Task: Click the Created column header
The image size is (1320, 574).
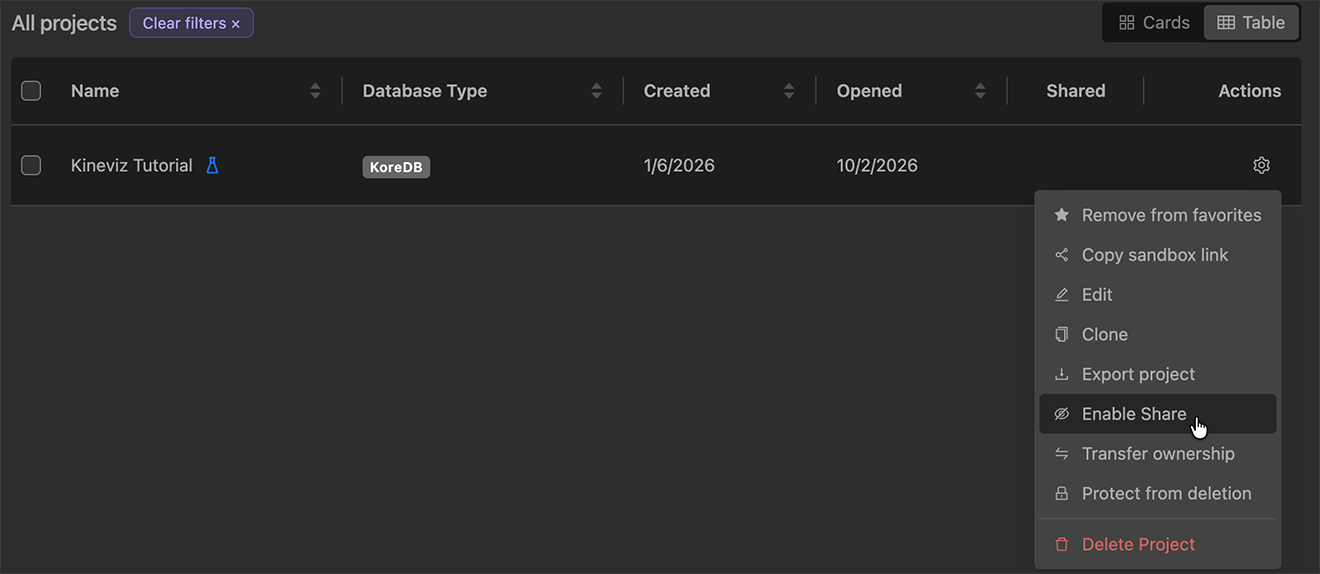Action: click(x=677, y=91)
